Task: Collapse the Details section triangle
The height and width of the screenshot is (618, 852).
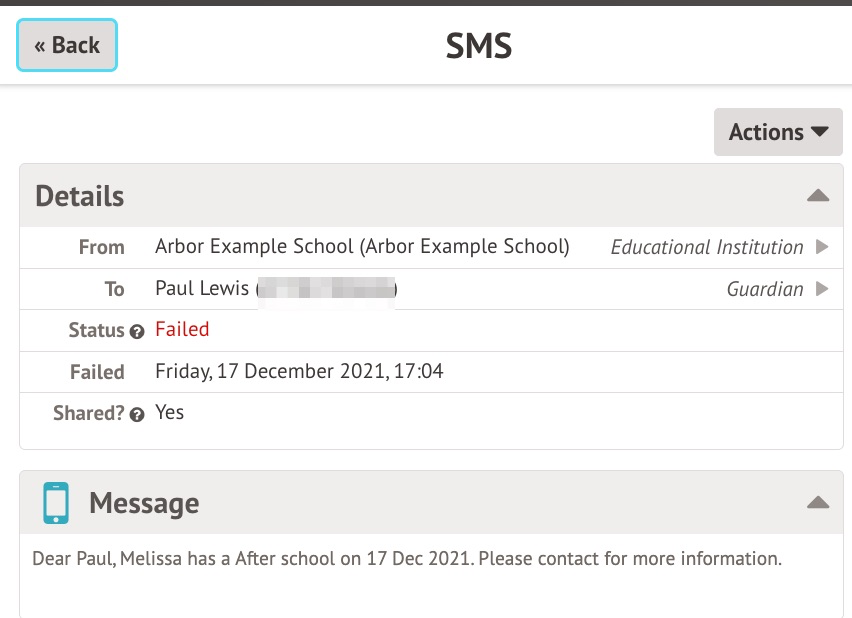Action: 817,196
